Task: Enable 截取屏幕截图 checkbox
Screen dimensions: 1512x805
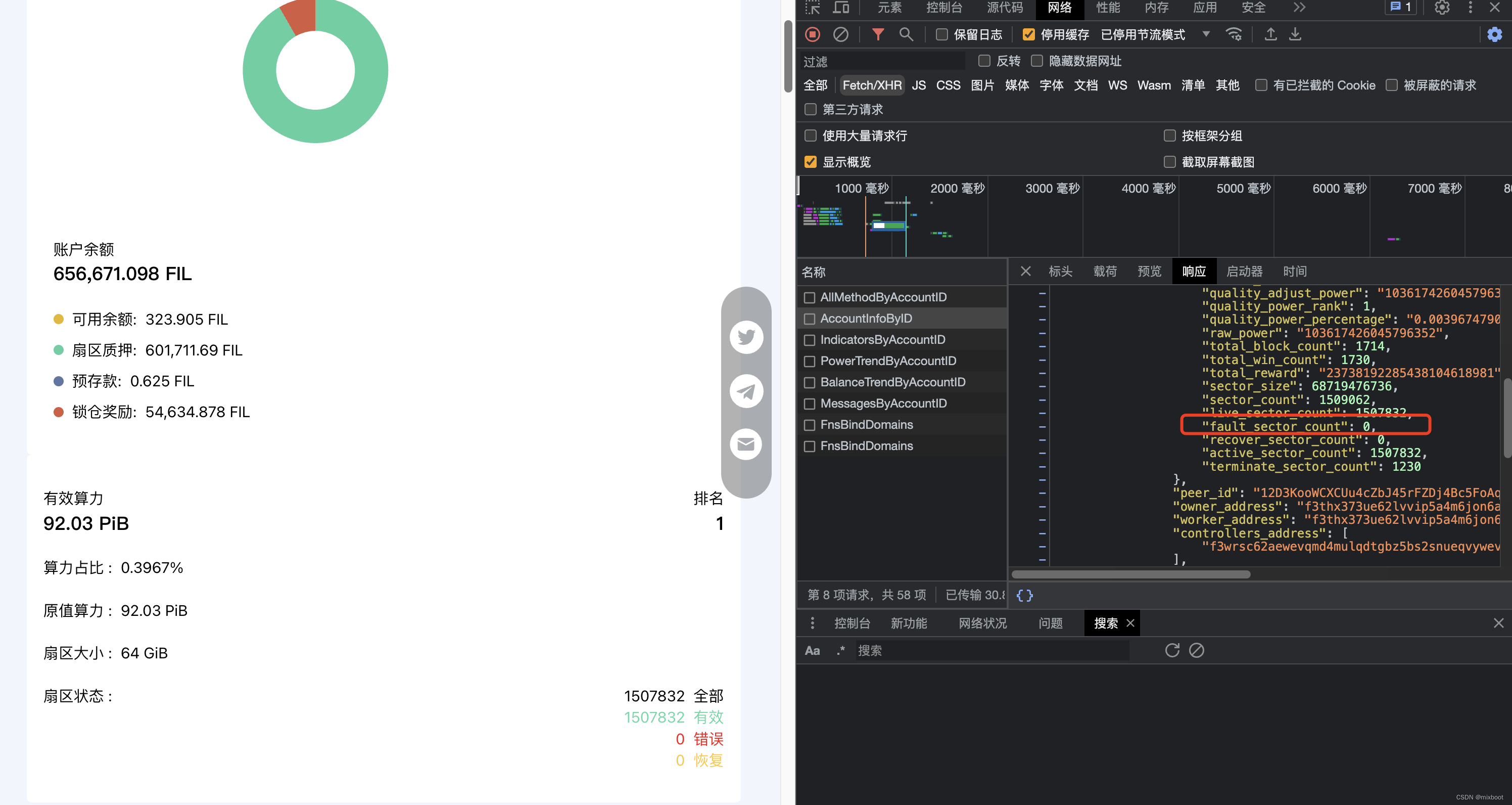Action: coord(1170,162)
